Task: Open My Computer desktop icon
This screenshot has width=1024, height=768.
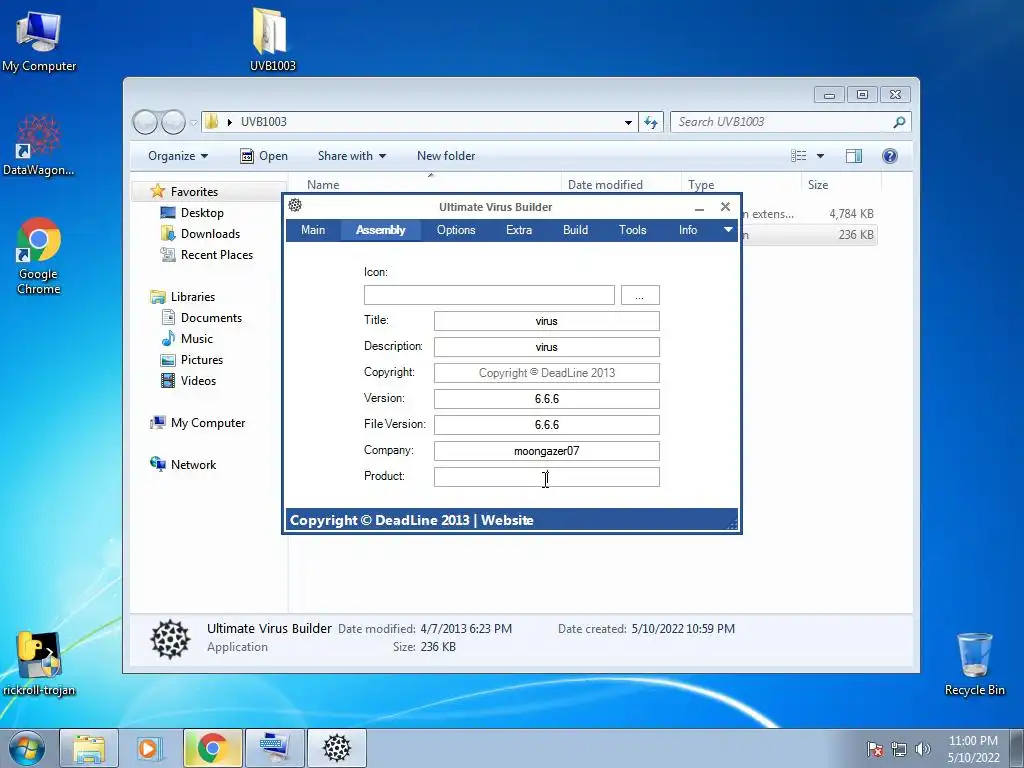Action: pyautogui.click(x=39, y=40)
